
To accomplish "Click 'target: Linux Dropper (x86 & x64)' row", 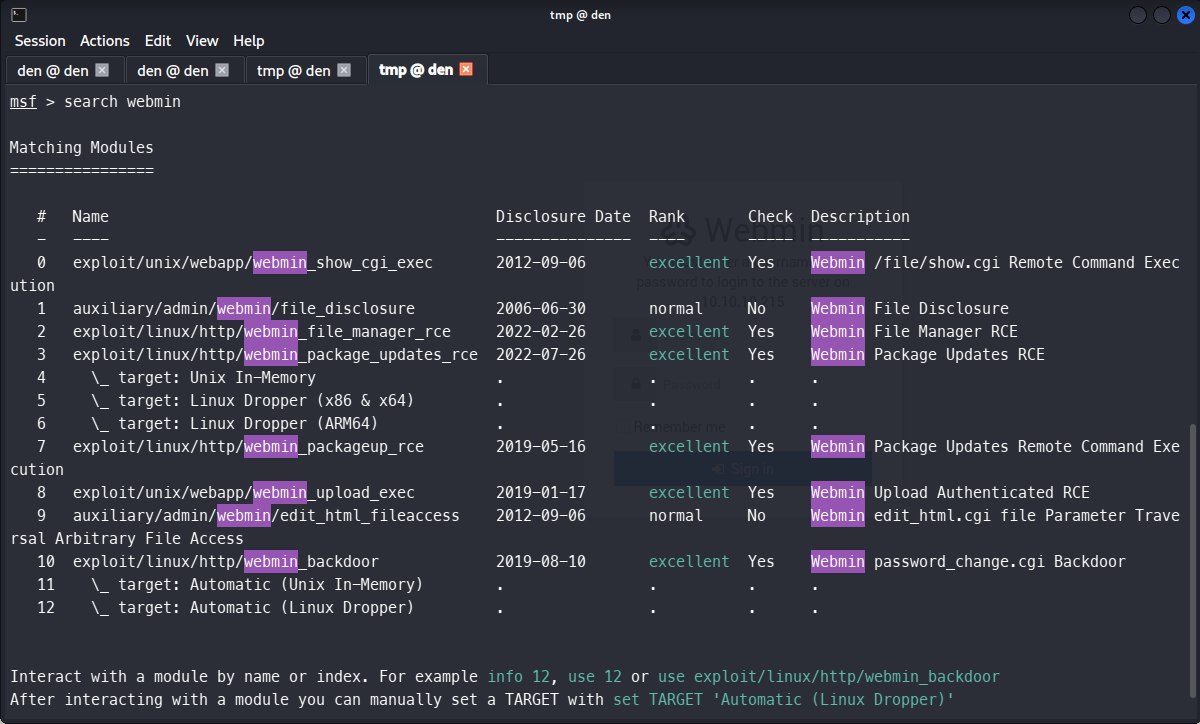I will (x=253, y=401).
